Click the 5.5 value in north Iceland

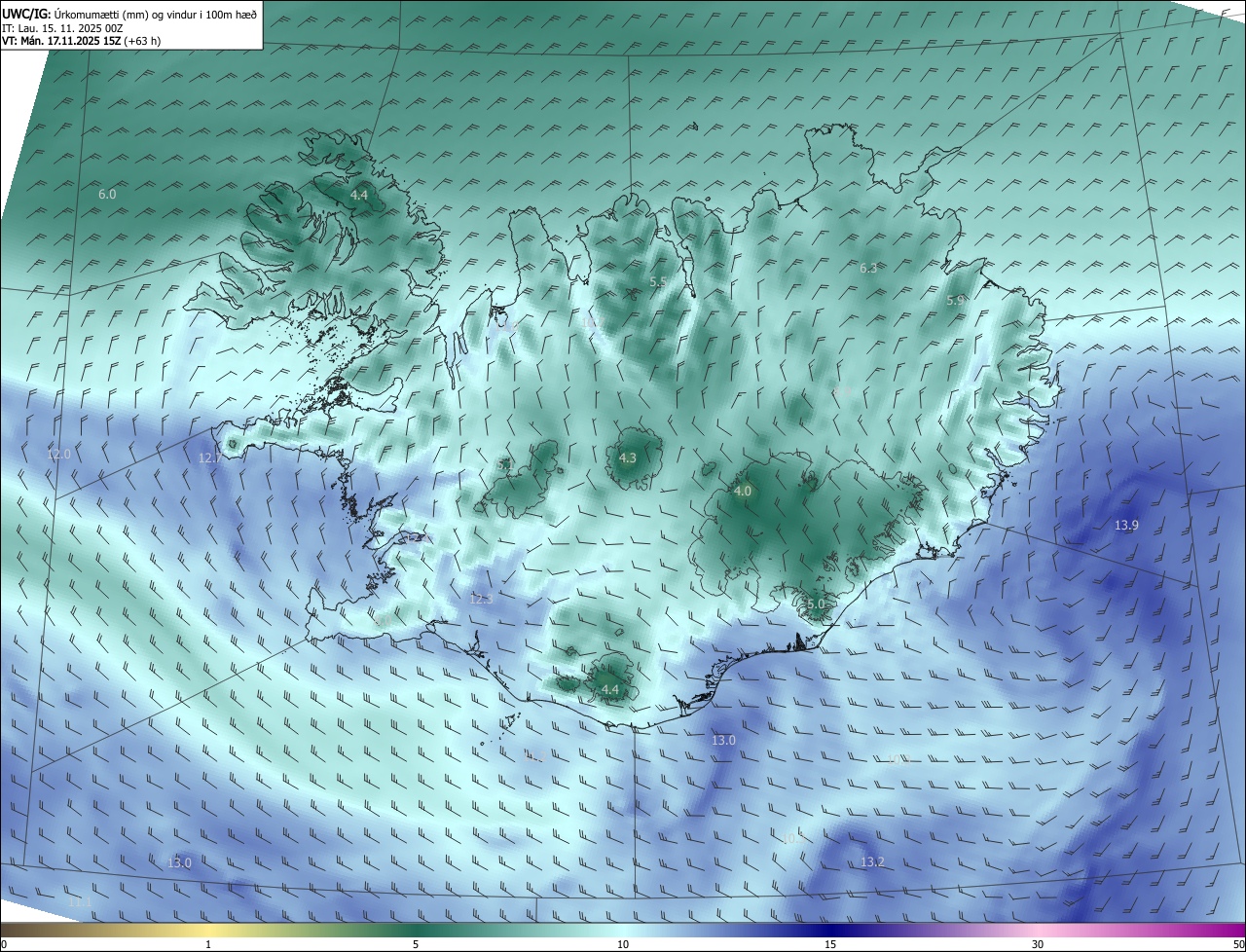658,282
